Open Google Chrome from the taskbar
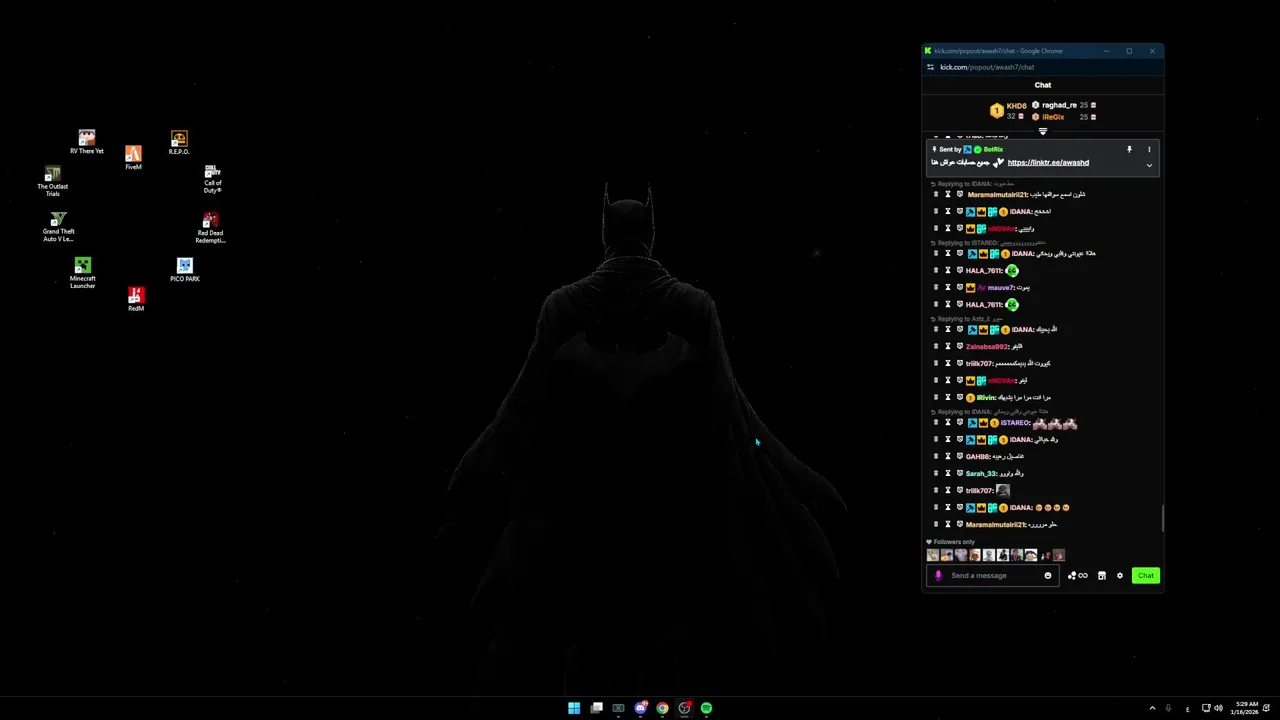The image size is (1280, 720). click(662, 708)
